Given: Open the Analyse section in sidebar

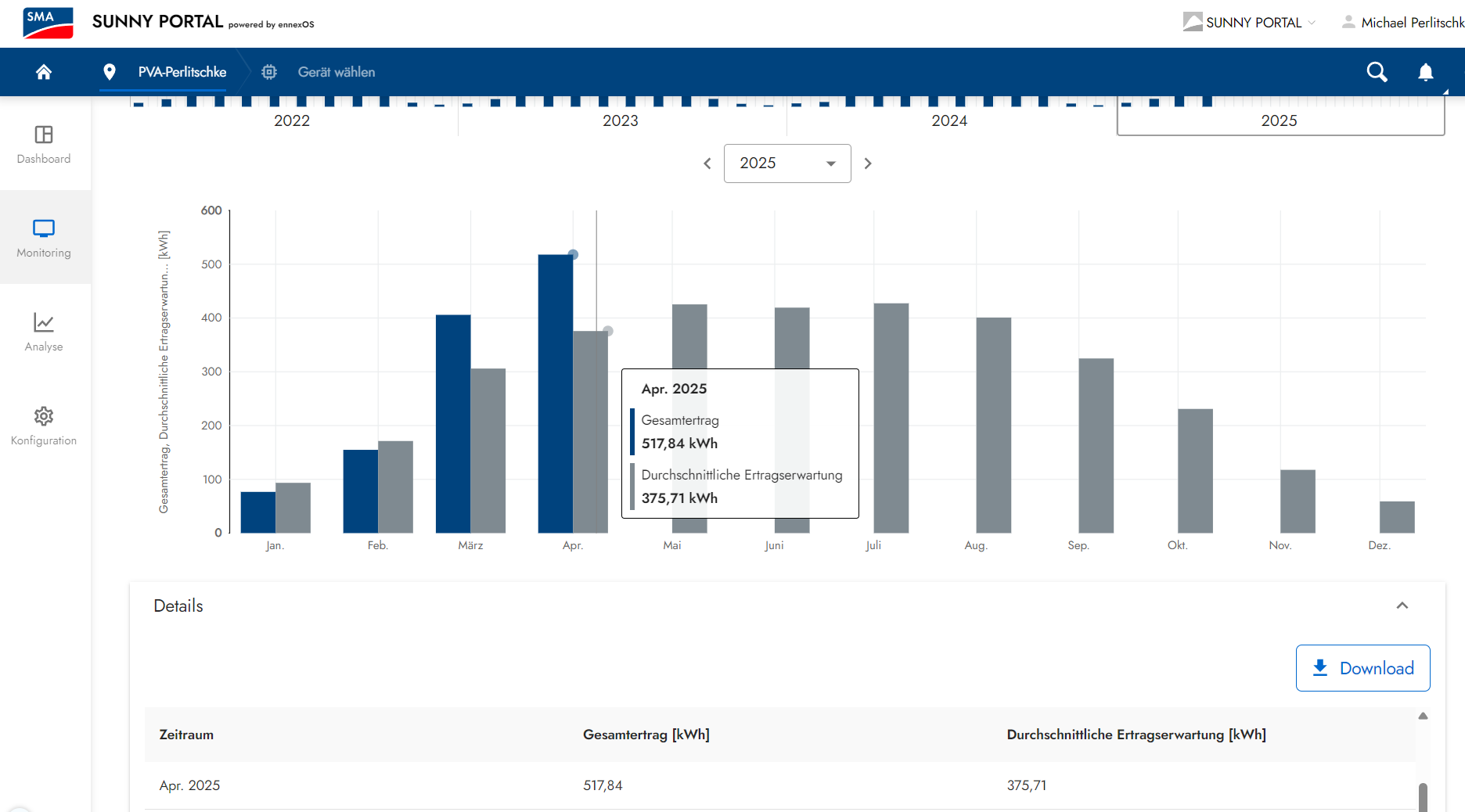Looking at the screenshot, I should pos(44,332).
